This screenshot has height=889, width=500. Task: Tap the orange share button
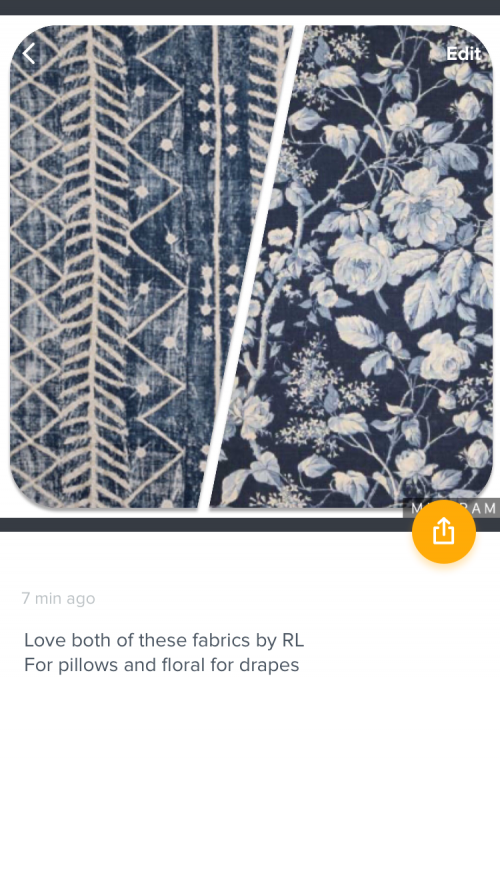[x=443, y=532]
